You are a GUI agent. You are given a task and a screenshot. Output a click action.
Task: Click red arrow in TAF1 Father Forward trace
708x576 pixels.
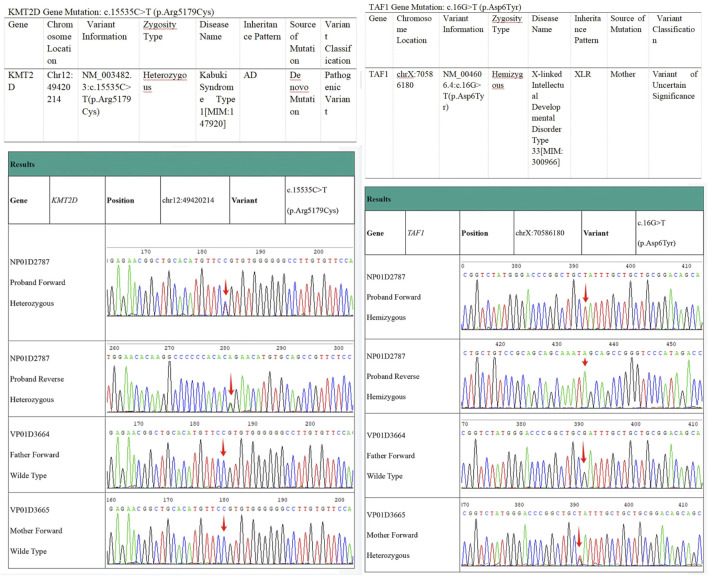[x=583, y=452]
